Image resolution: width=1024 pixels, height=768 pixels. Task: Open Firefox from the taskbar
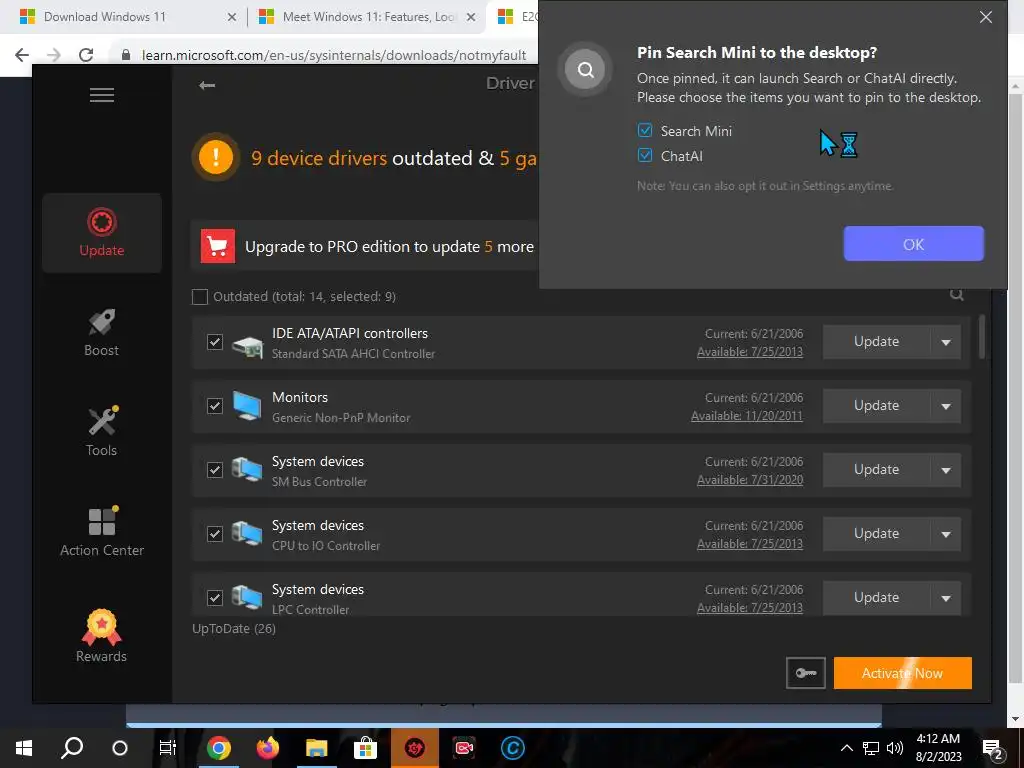click(x=268, y=748)
